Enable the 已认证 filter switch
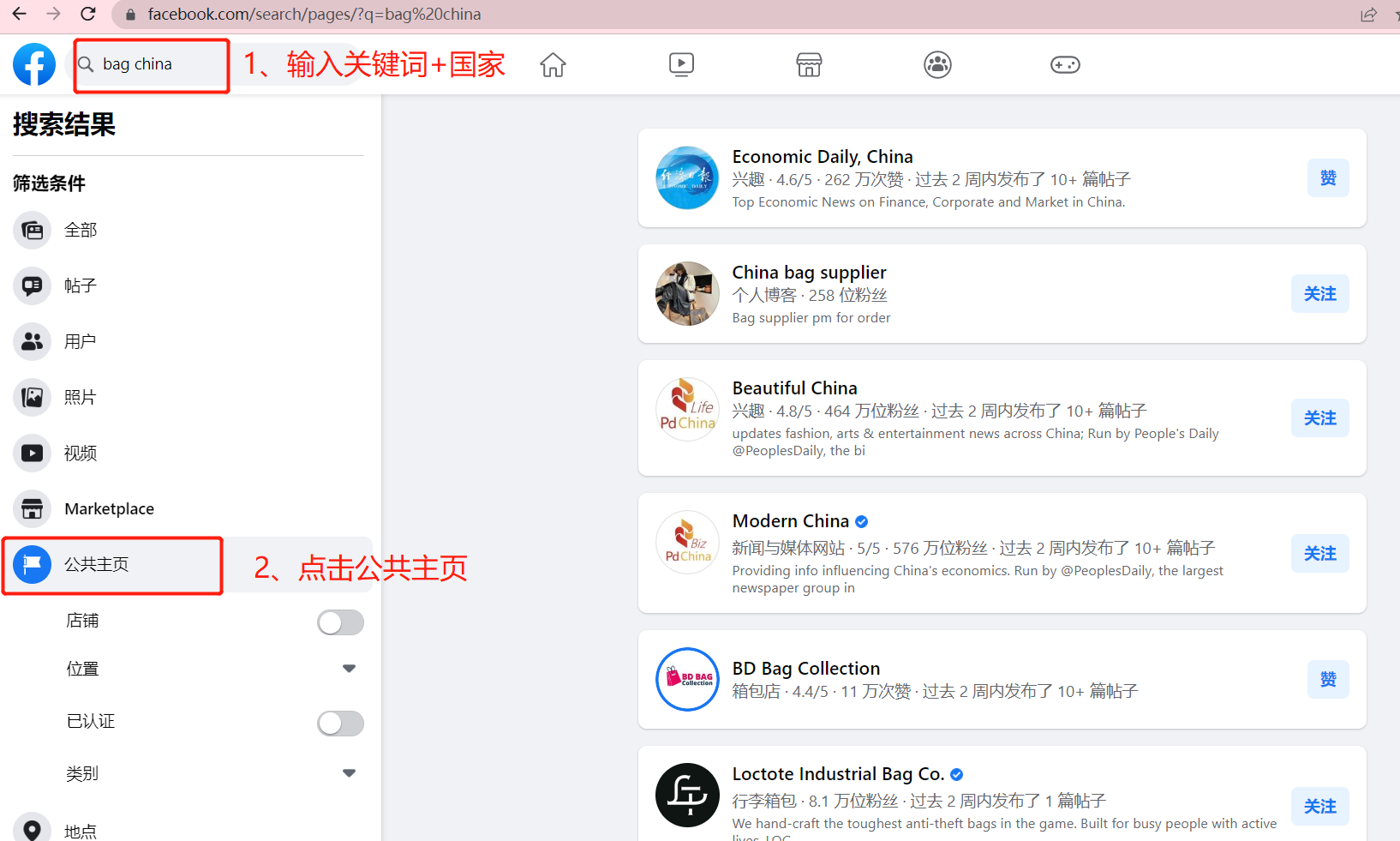1400x841 pixels. [340, 723]
